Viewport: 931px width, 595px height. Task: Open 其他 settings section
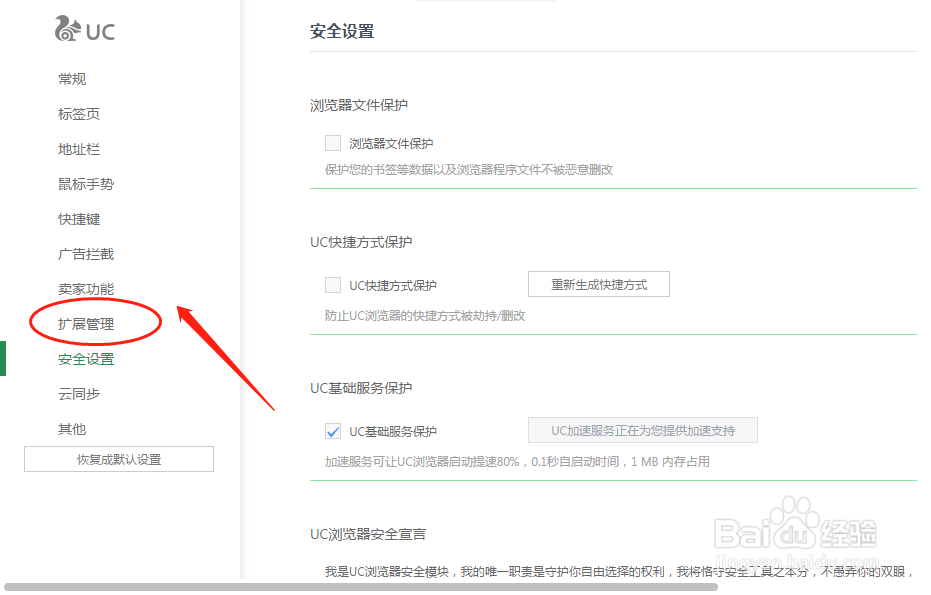point(72,429)
